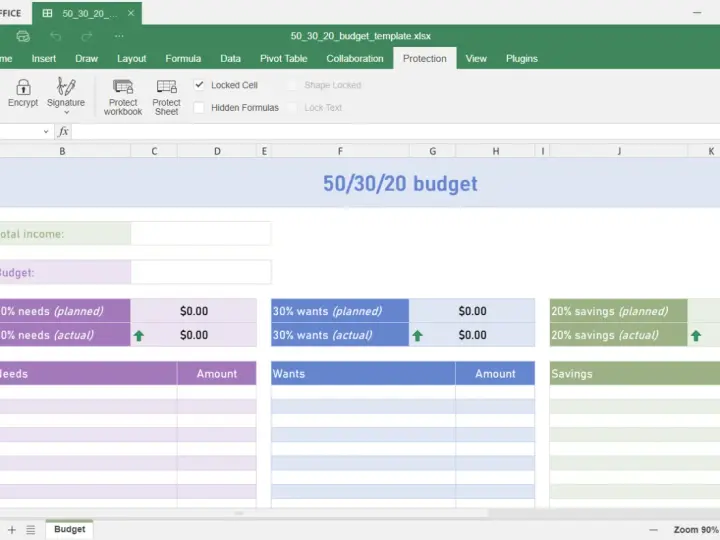Open the Layout tab
This screenshot has width=720, height=540.
[131, 58]
